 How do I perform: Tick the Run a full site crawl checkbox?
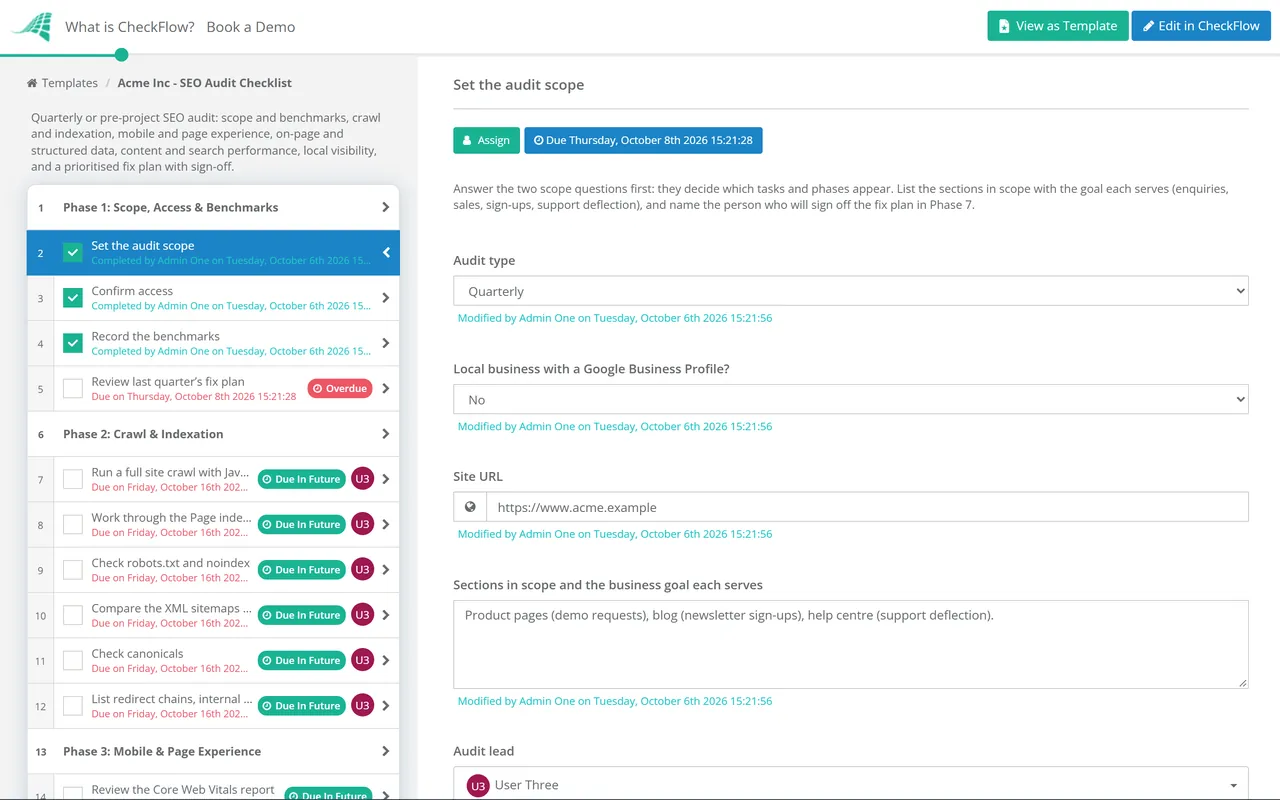click(x=73, y=479)
